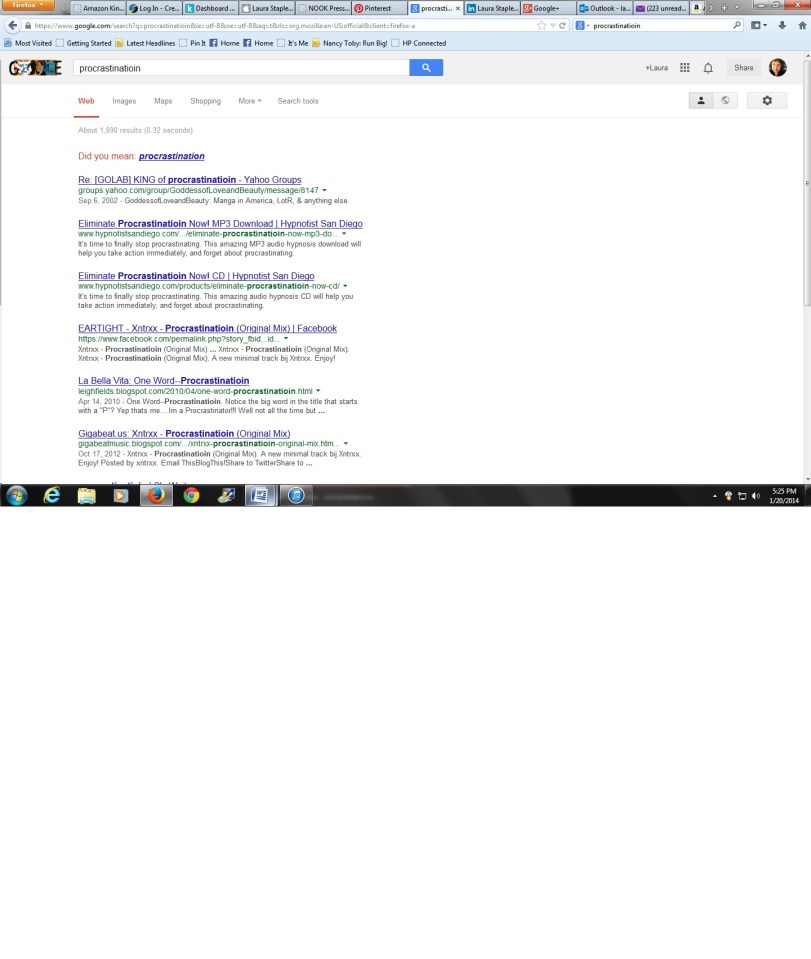
Task: Click the blue Google search button
Action: (426, 68)
